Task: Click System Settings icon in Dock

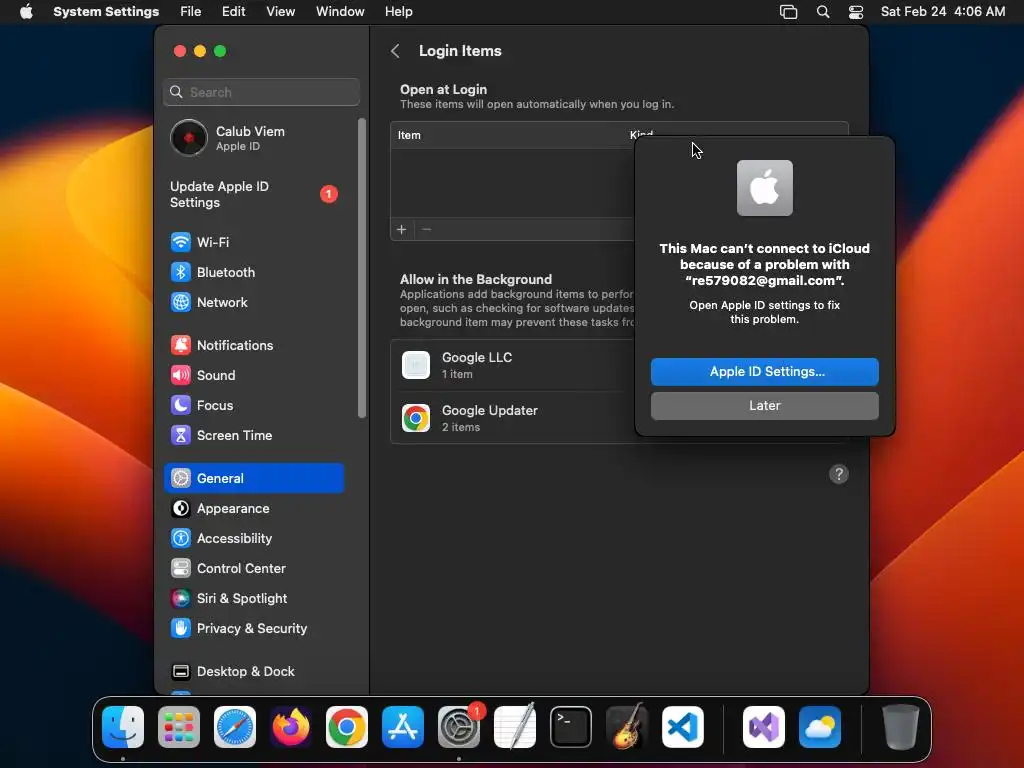Action: [458, 727]
